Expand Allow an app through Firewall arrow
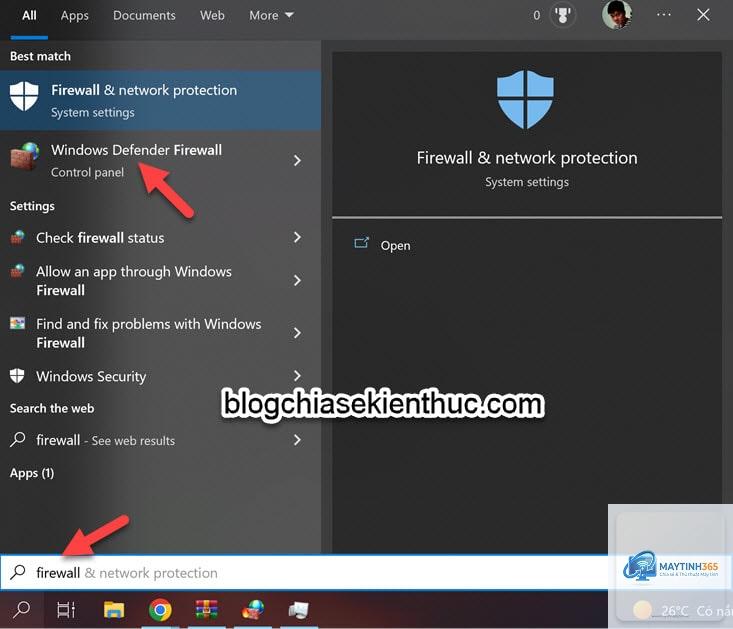The width and height of the screenshot is (733, 629). (x=297, y=280)
